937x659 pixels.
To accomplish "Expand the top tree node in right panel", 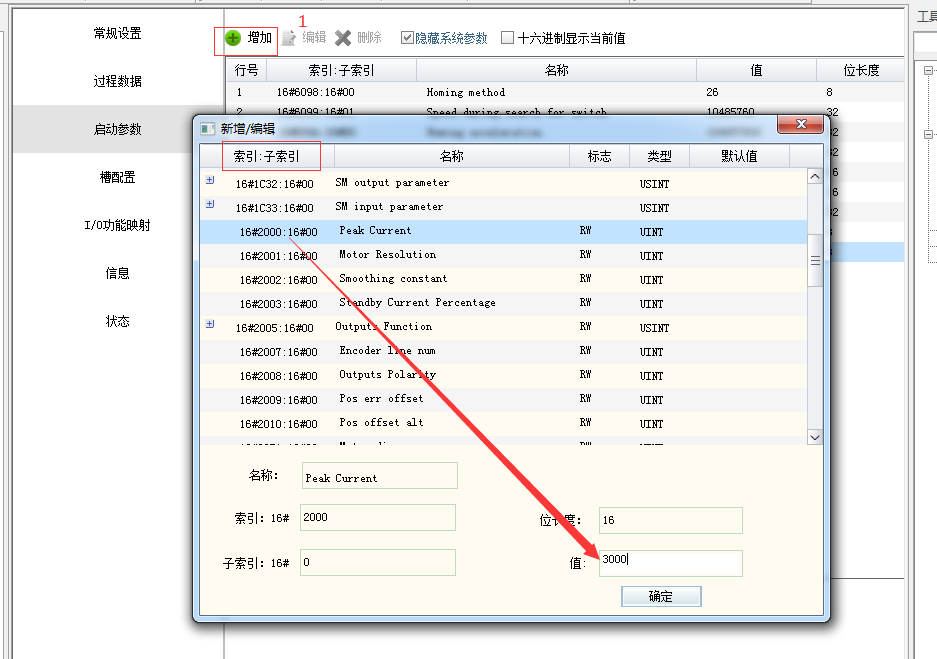I will tap(928, 70).
